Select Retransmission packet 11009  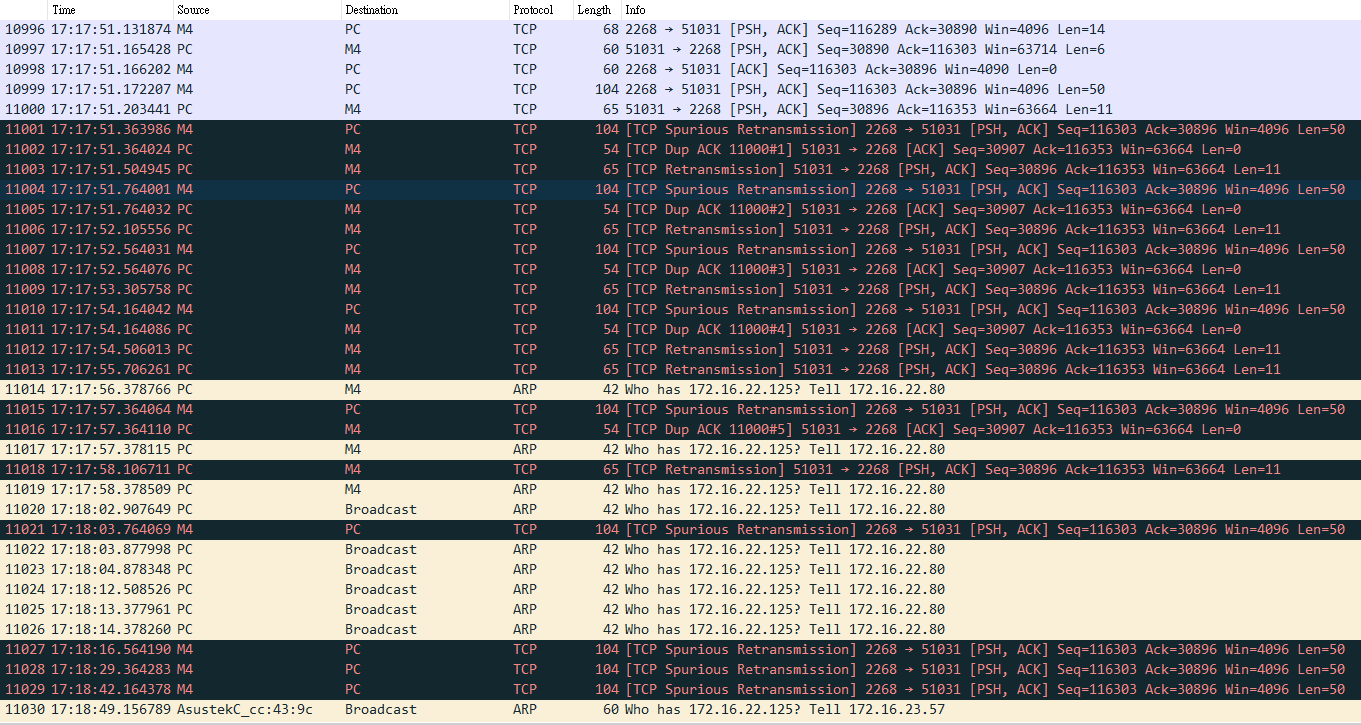click(x=680, y=290)
